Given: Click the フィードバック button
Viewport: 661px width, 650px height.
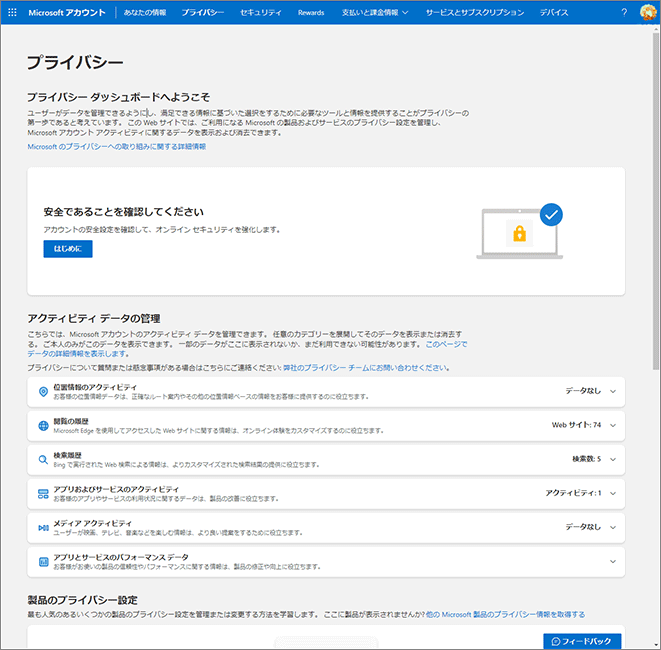Looking at the screenshot, I should point(582,641).
